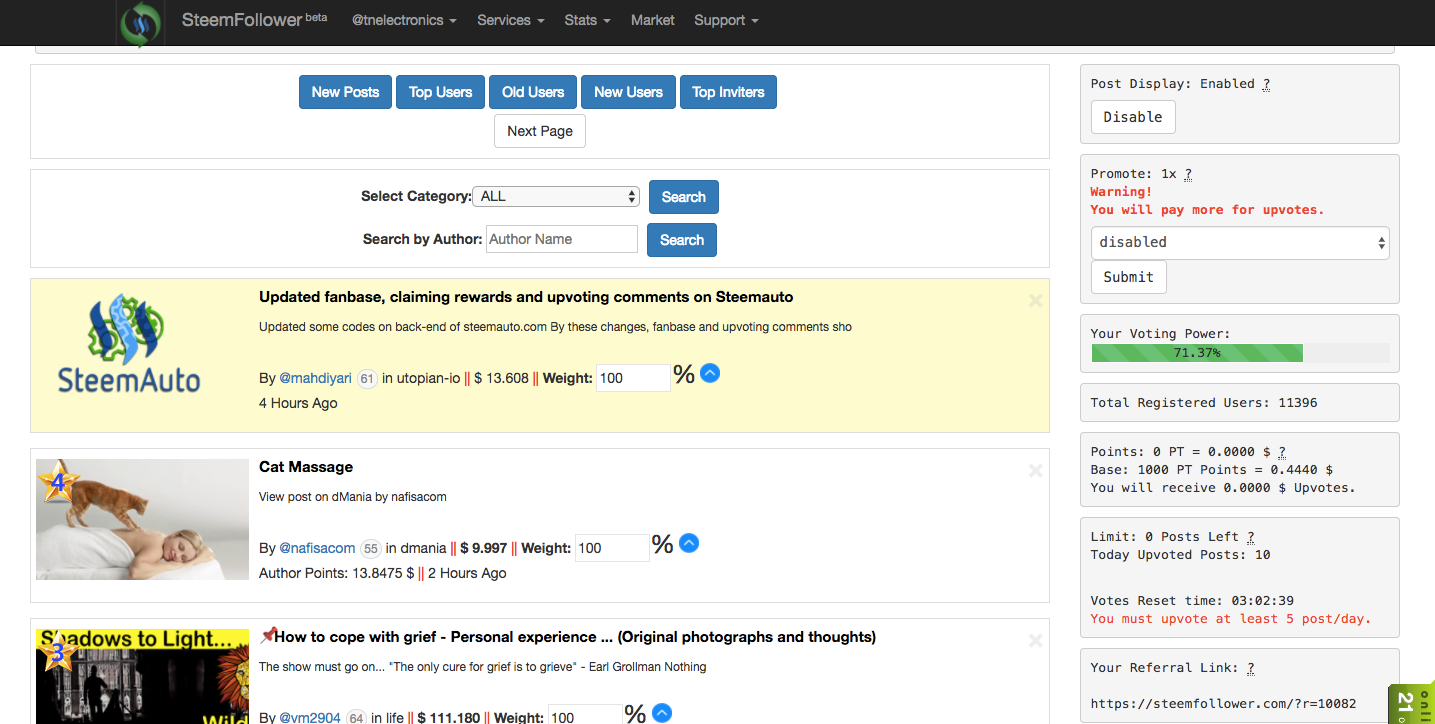
Task: Dismiss the Cat Massage post with X
Action: [x=1036, y=470]
